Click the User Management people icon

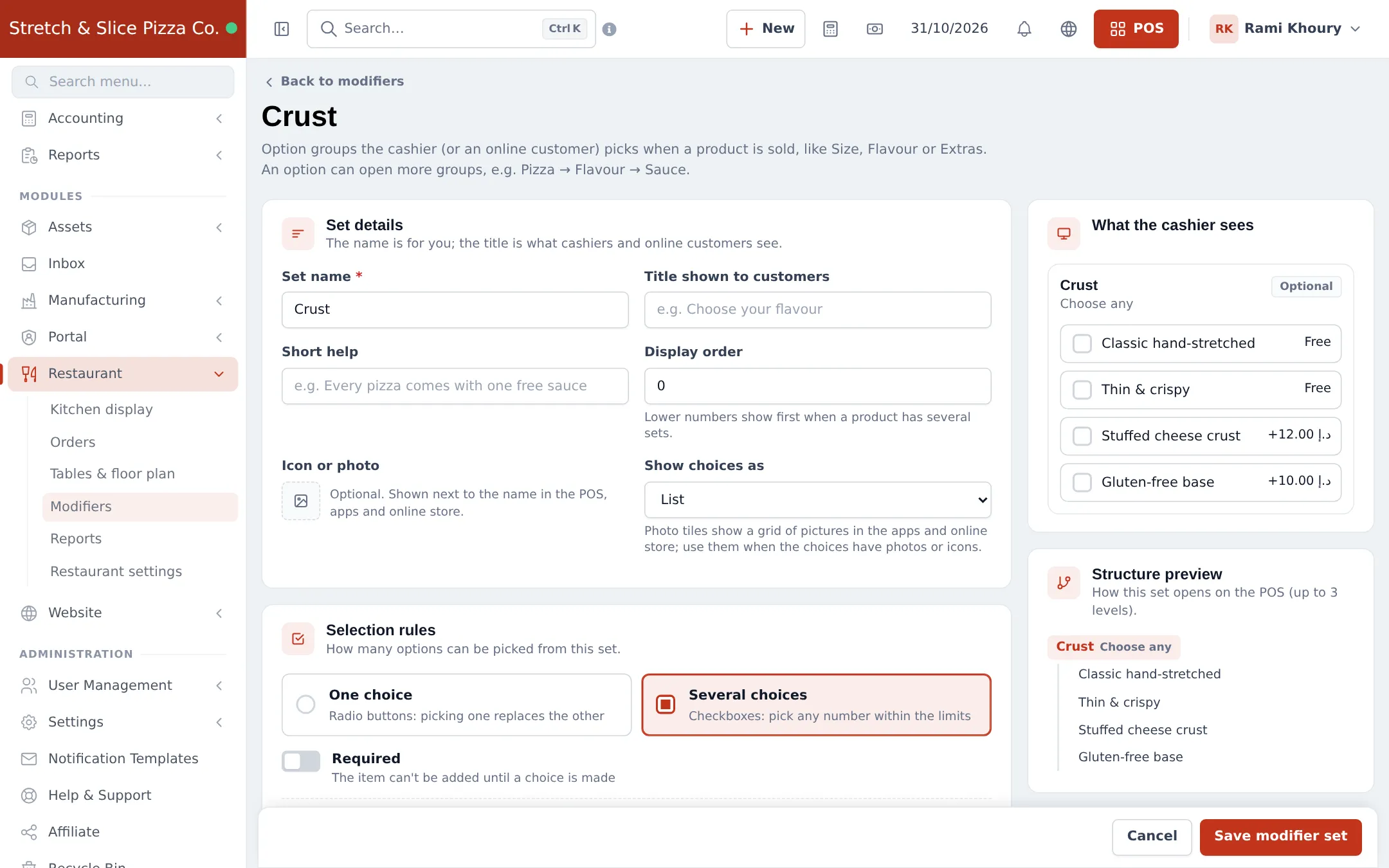[x=29, y=685]
